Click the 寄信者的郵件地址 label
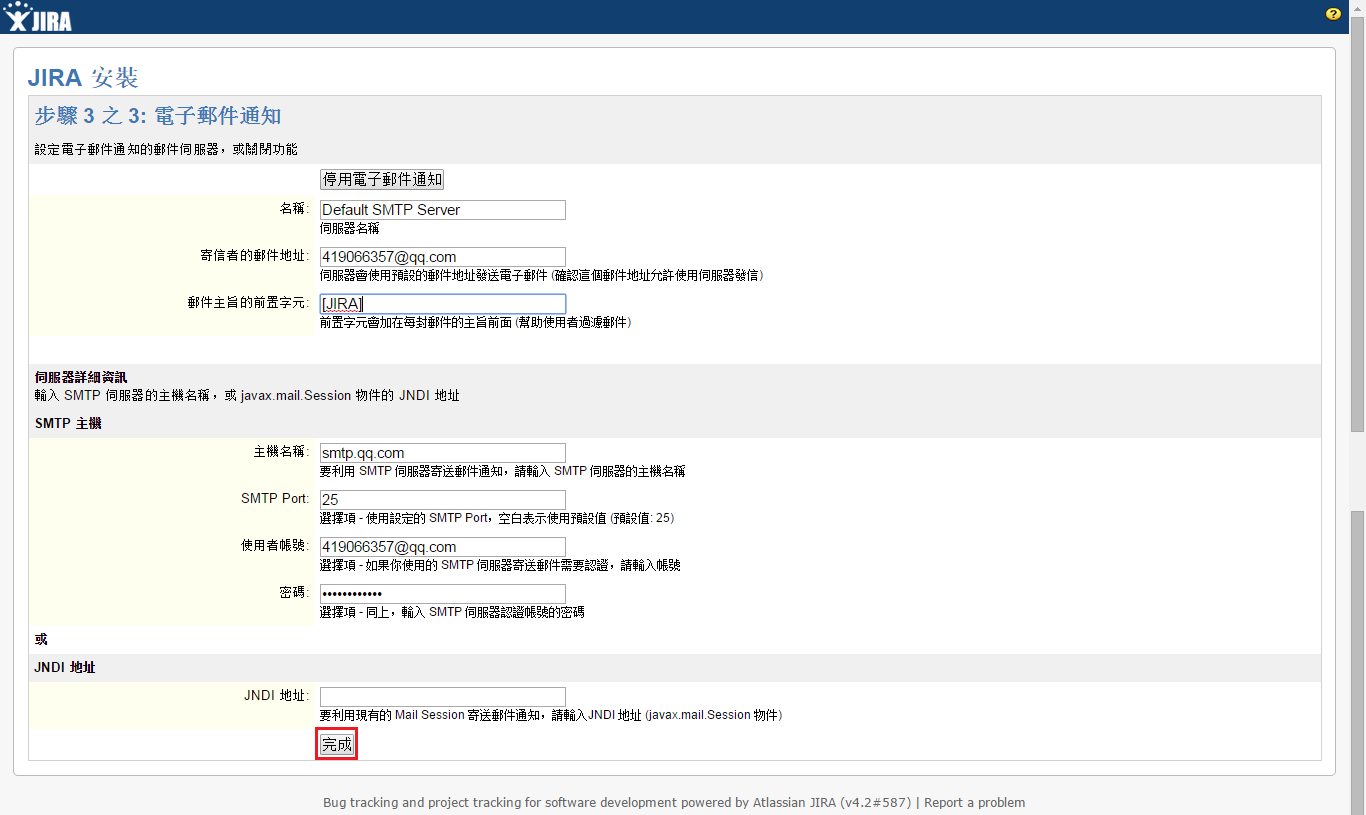1366x815 pixels. (x=255, y=255)
